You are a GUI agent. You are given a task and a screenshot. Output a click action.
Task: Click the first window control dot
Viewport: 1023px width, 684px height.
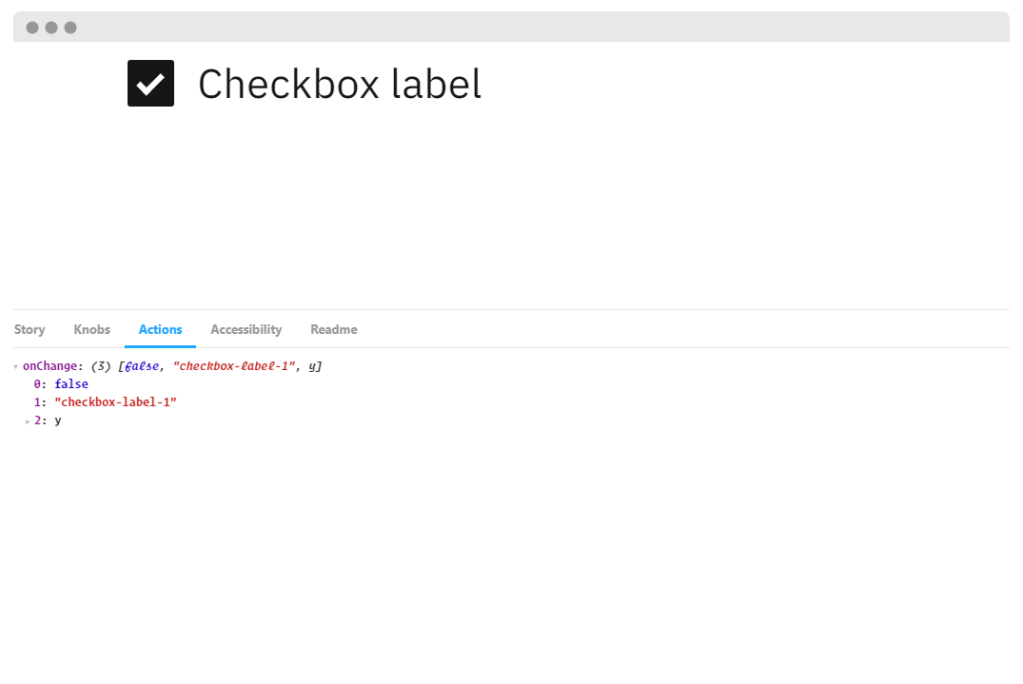[31, 28]
